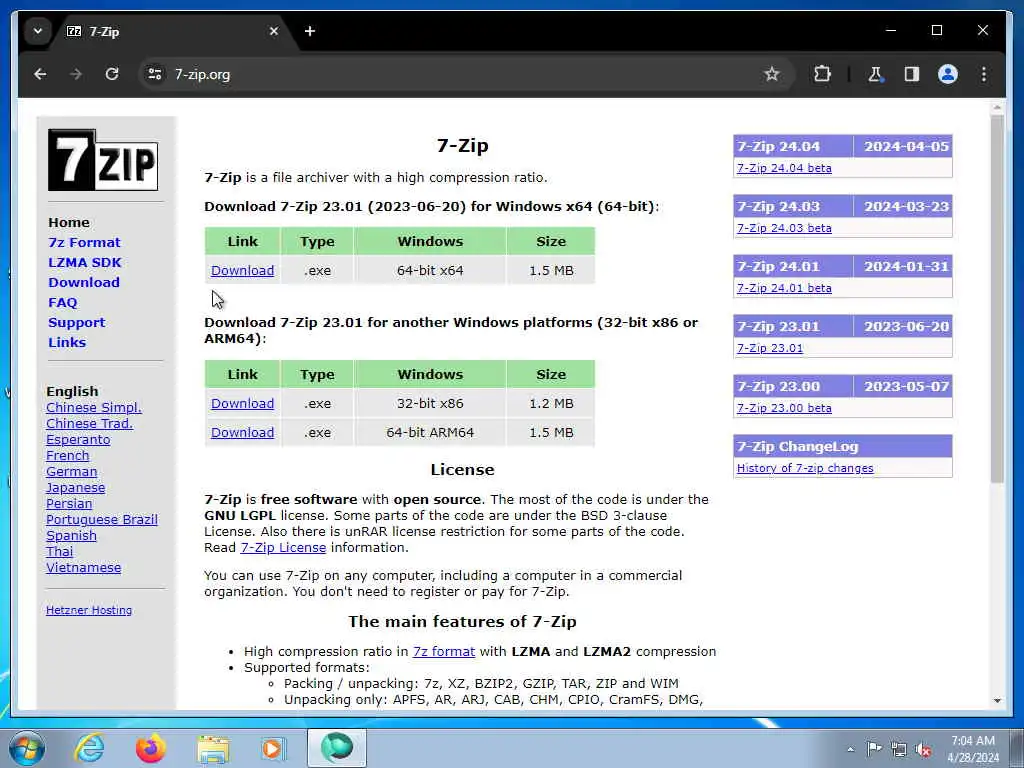This screenshot has height=768, width=1024.
Task: Open History of 7-zip changes
Action: [805, 468]
